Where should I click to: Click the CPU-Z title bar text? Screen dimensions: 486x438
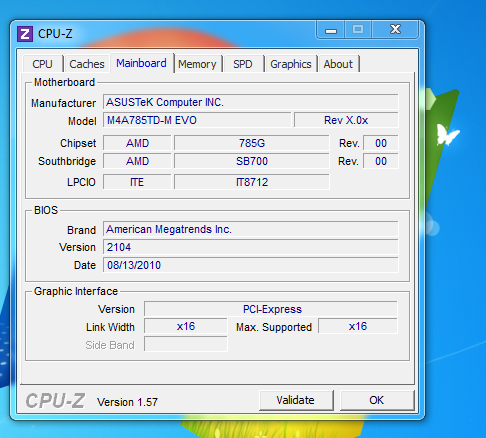coord(55,34)
